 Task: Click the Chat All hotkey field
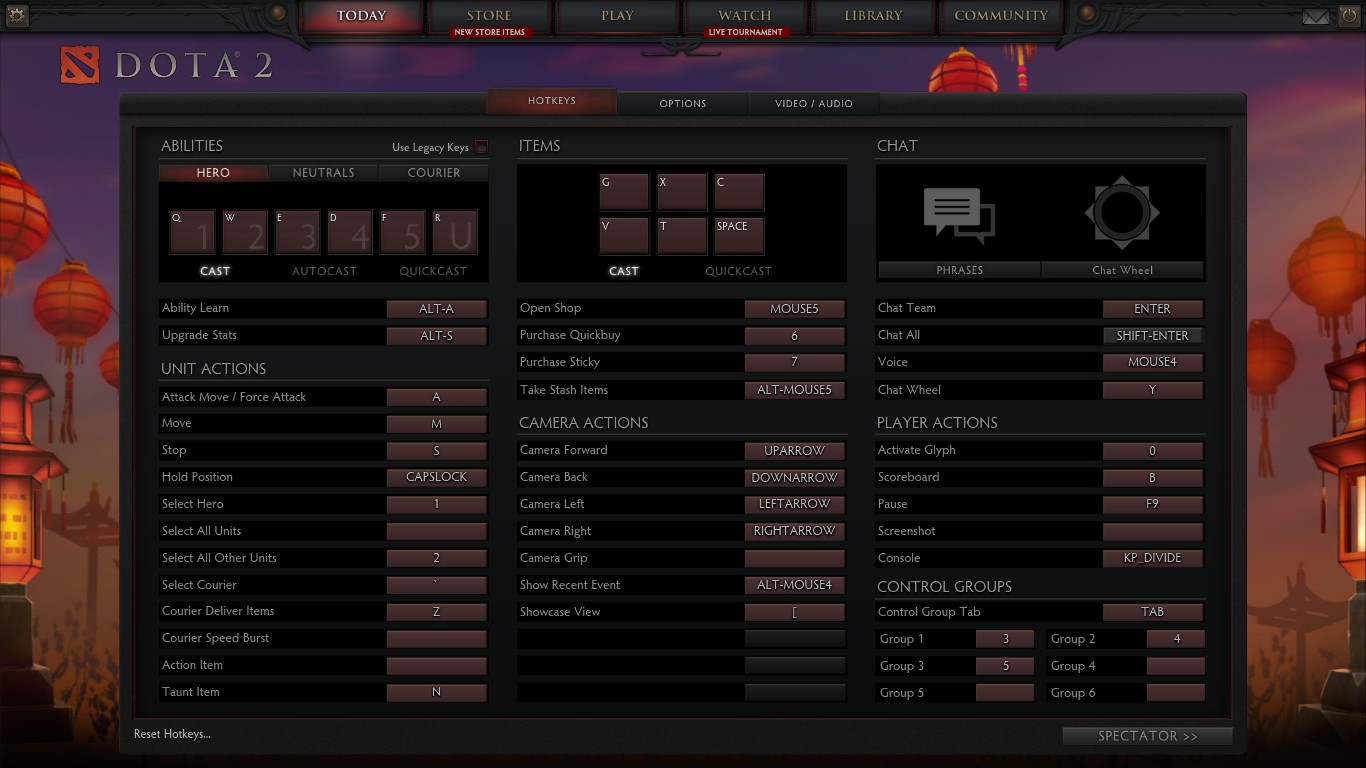[x=1153, y=336]
